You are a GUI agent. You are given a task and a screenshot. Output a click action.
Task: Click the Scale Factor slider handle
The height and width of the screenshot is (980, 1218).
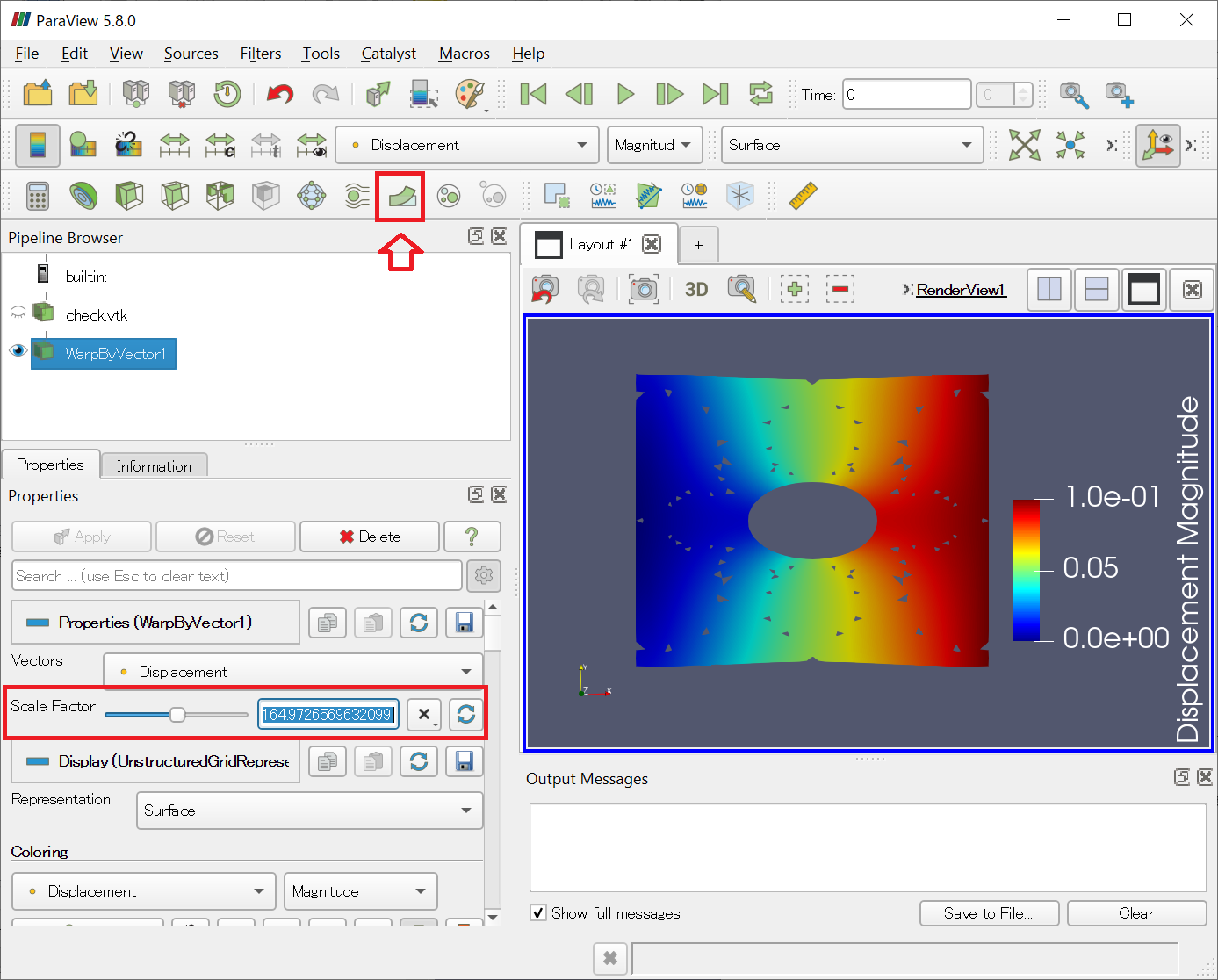(x=177, y=715)
